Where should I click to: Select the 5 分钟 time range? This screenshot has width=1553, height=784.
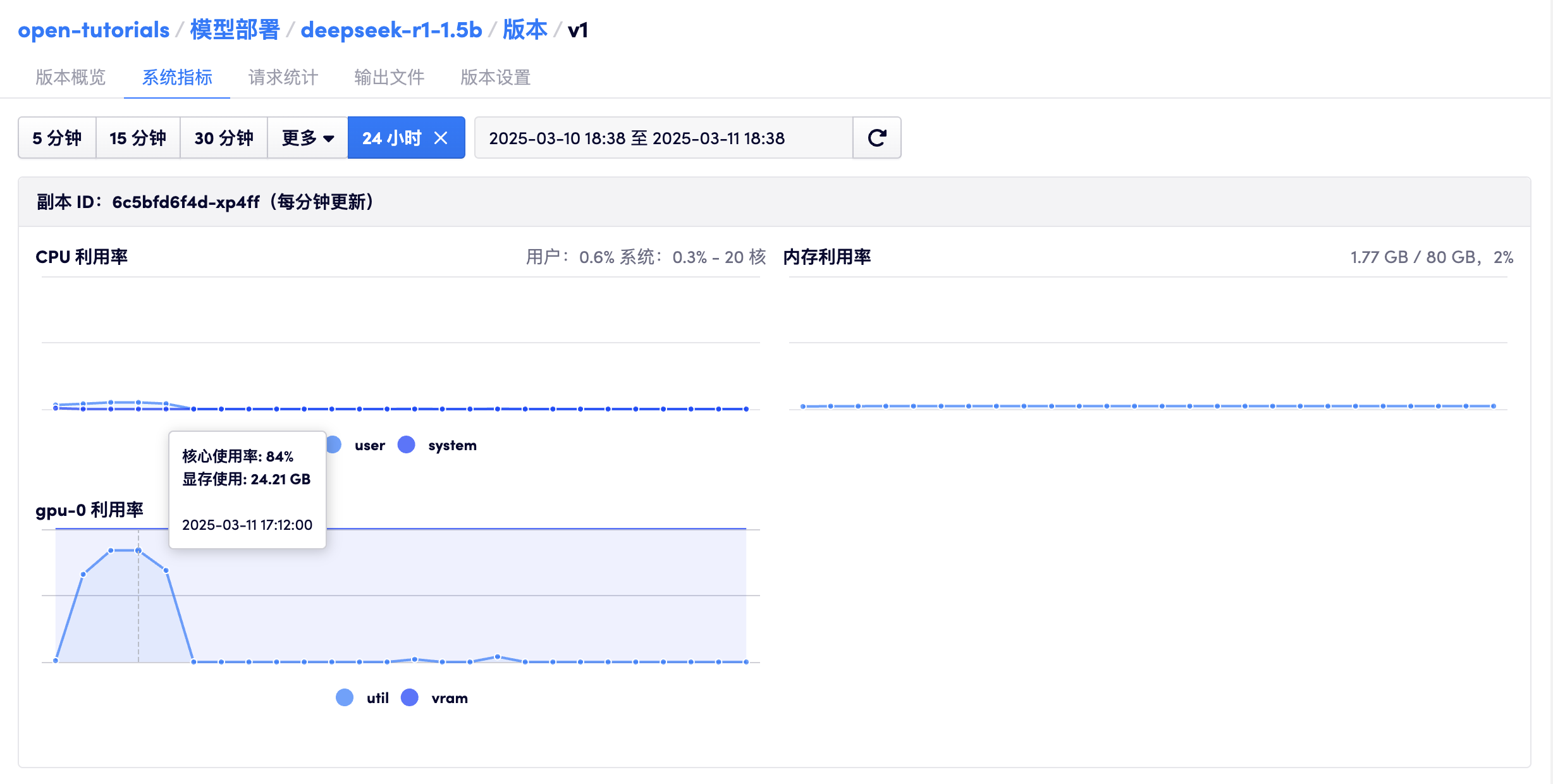pyautogui.click(x=56, y=138)
